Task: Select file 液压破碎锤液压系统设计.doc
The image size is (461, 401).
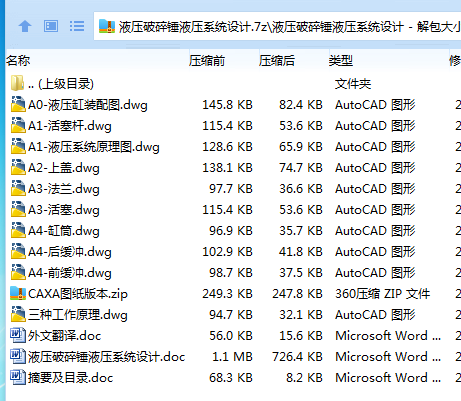Action: pyautogui.click(x=106, y=357)
